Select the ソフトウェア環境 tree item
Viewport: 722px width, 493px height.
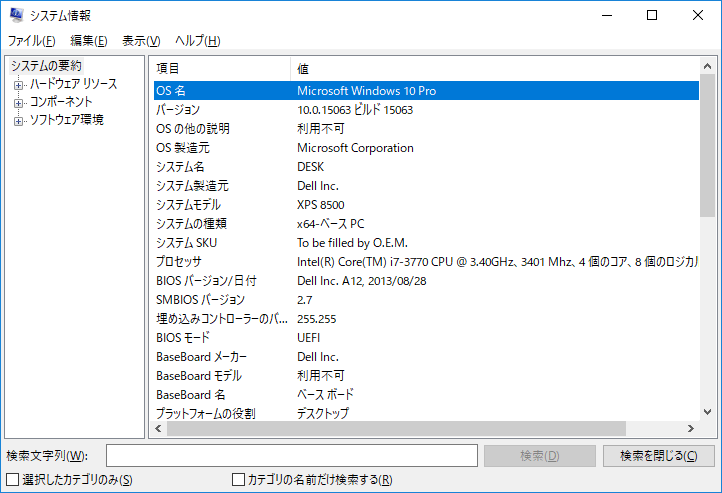pyautogui.click(x=67, y=120)
